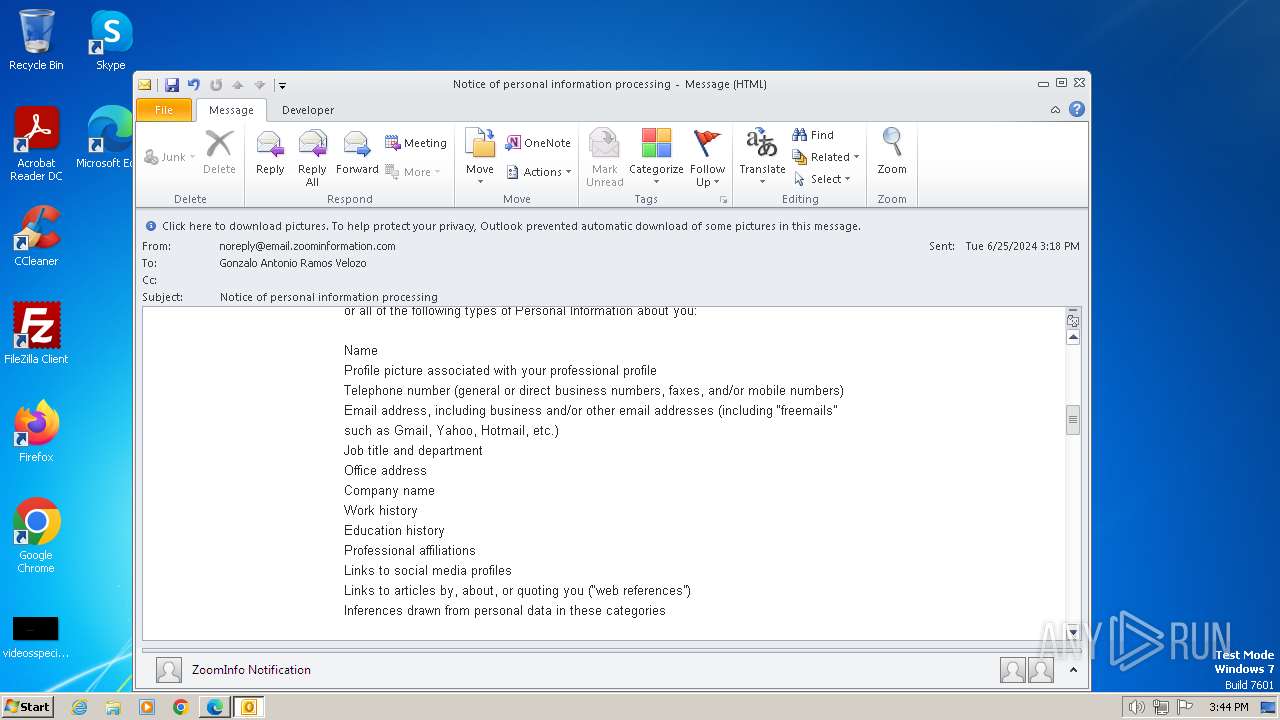
Task: Forward this email message
Action: 357,156
